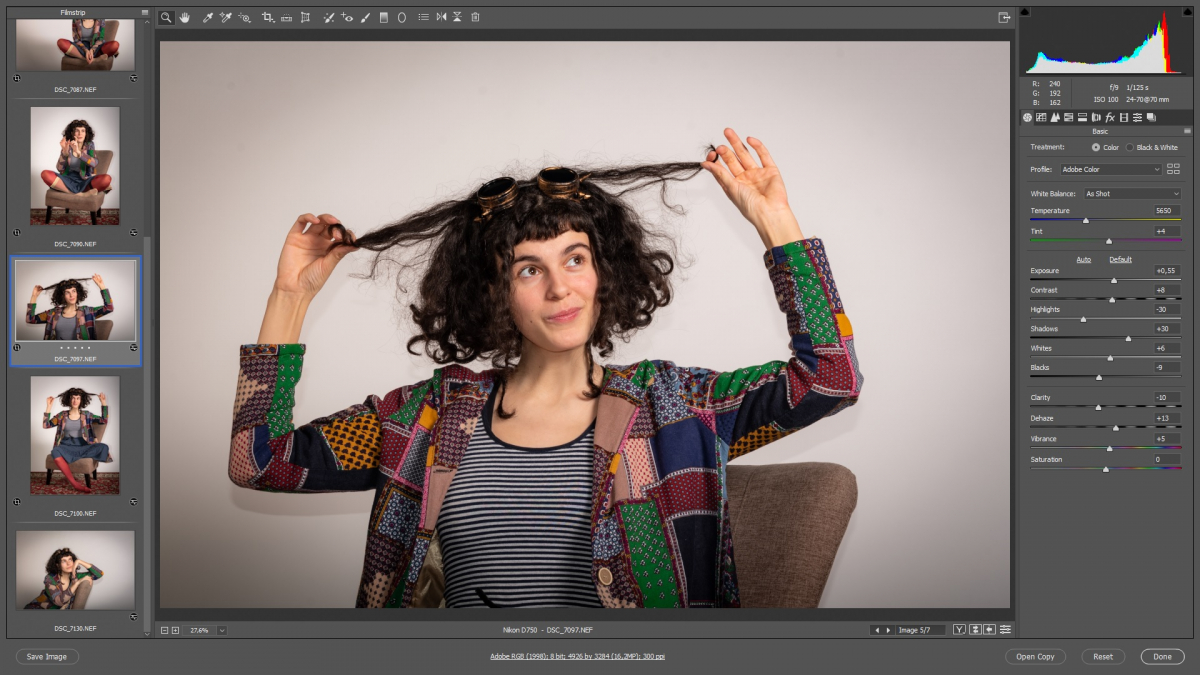Viewport: 1200px width, 675px height.
Task: Choose the Red Eye Removal tool
Action: (346, 18)
